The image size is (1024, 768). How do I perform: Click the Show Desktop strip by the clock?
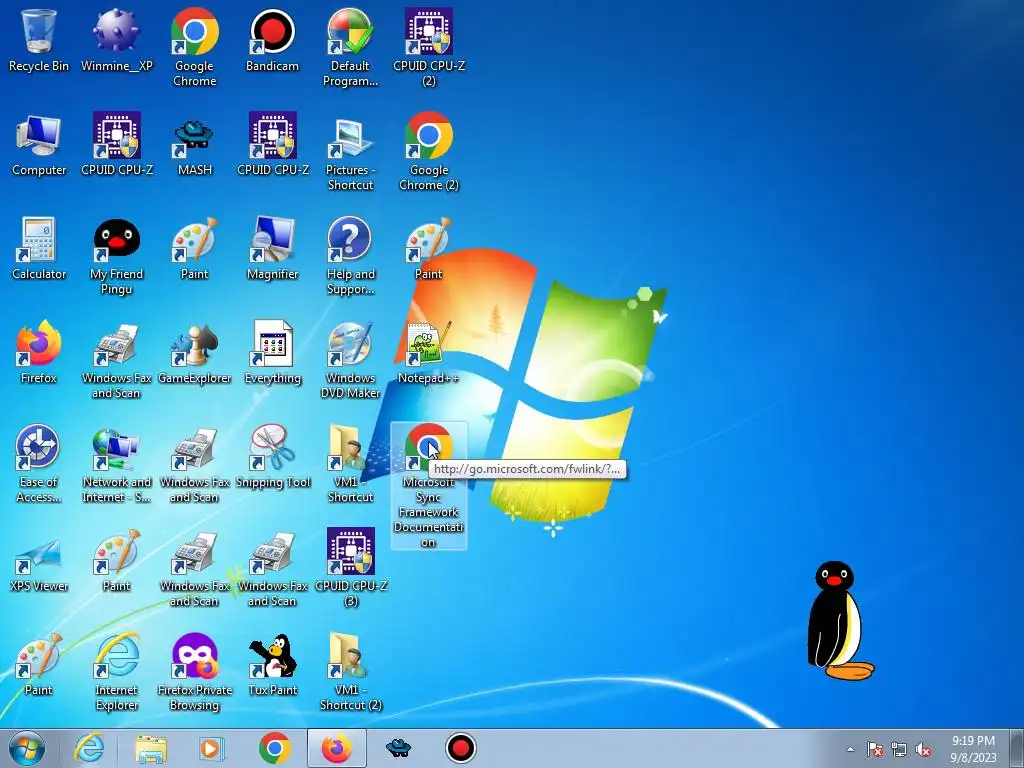coord(1017,748)
